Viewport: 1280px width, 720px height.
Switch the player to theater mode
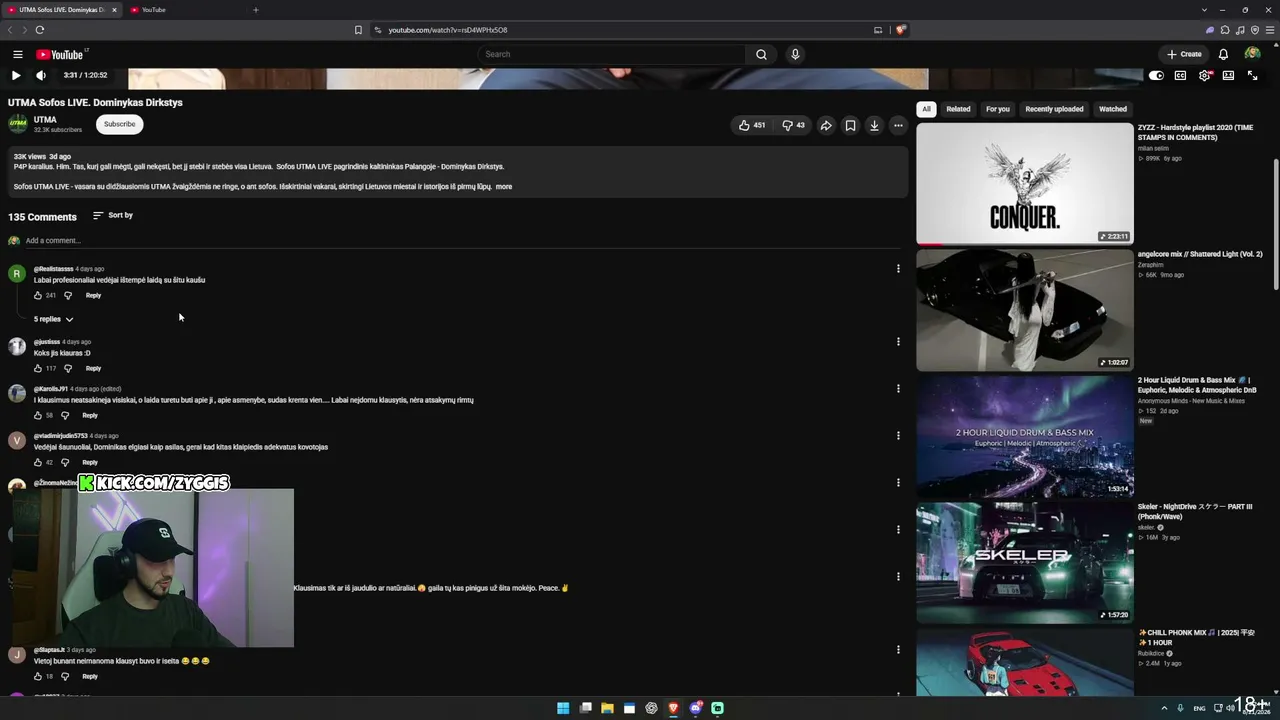(1228, 75)
